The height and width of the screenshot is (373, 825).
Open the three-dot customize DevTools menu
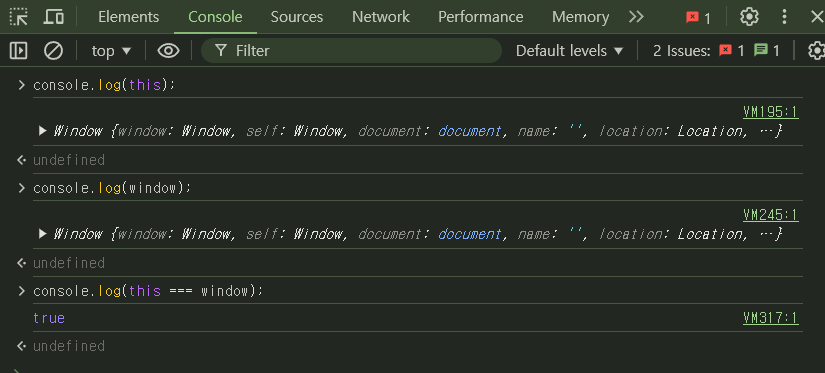pos(784,17)
